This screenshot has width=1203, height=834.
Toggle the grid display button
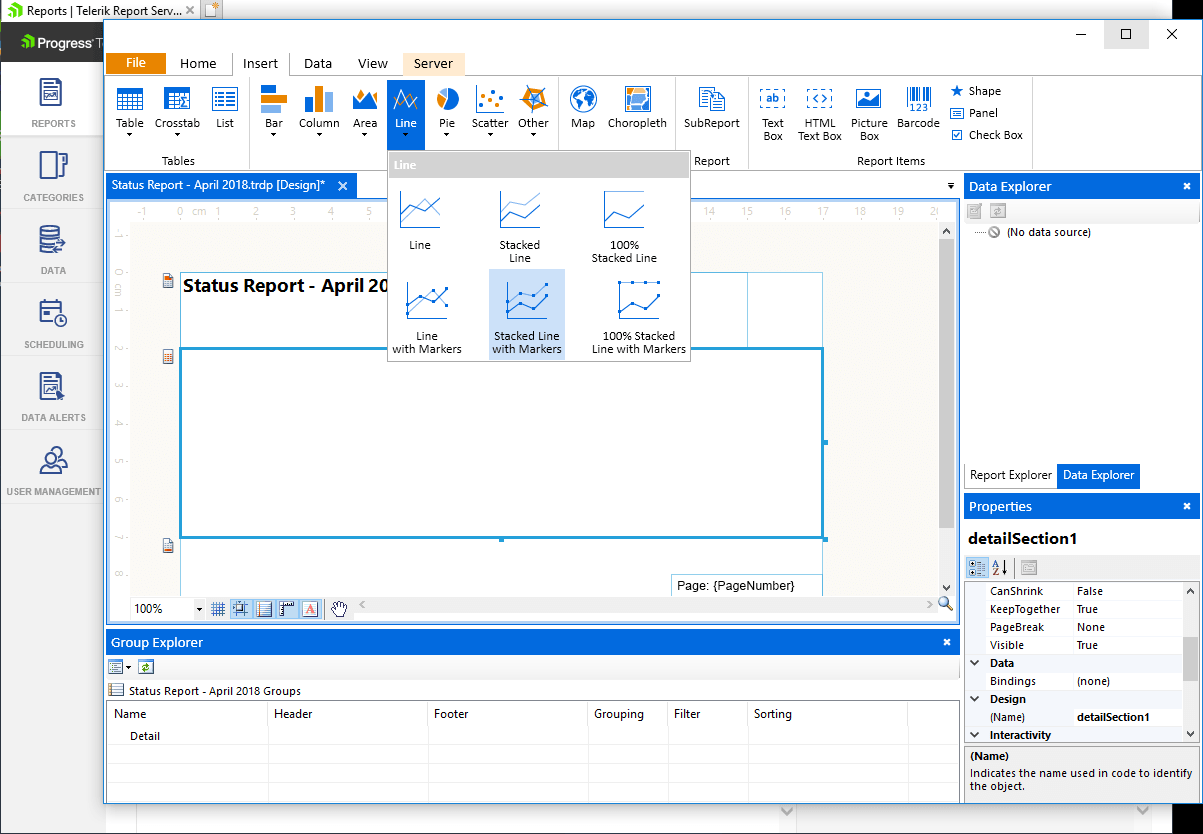click(x=218, y=608)
